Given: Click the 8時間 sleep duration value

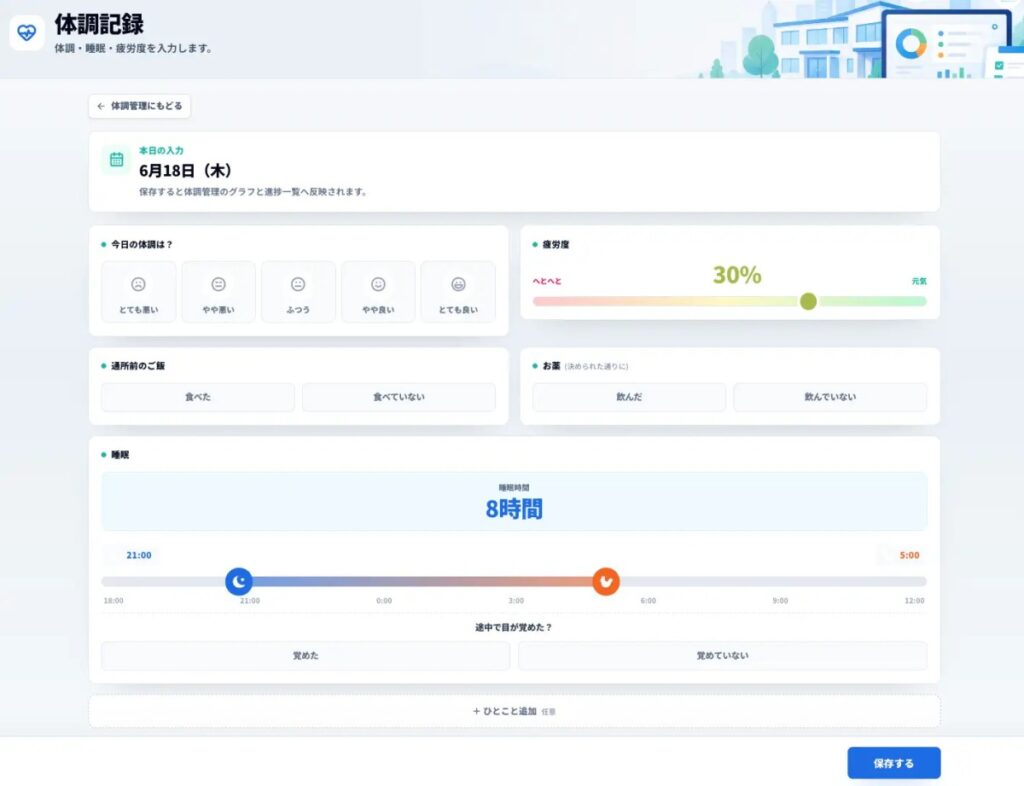Looking at the screenshot, I should pos(514,509).
